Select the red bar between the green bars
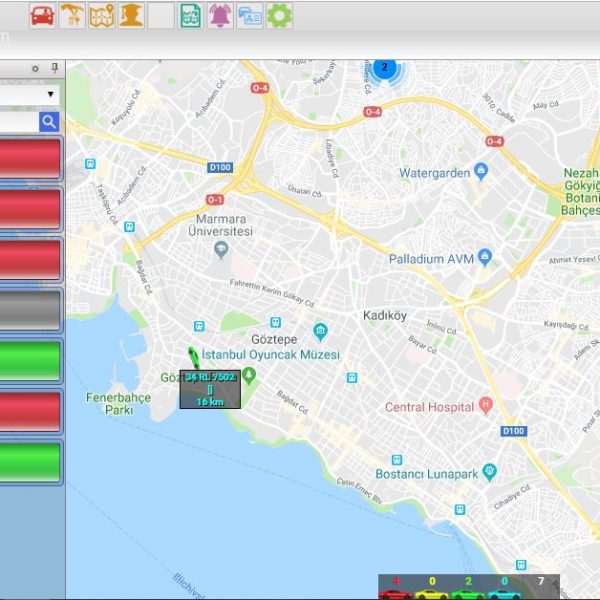The width and height of the screenshot is (600, 600). (x=30, y=411)
